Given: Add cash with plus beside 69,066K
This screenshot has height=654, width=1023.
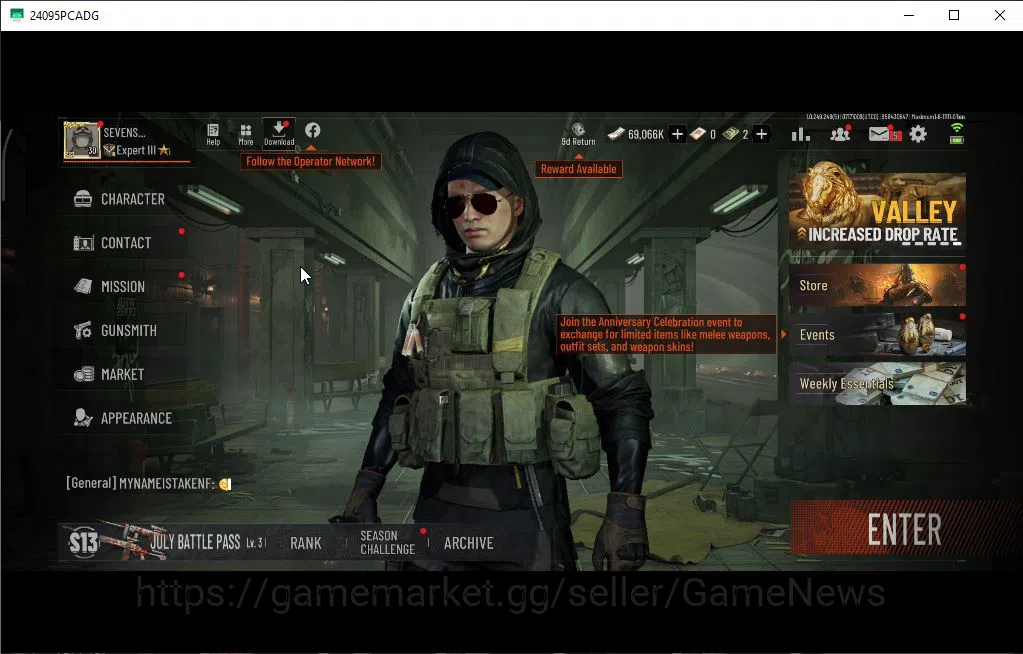Looking at the screenshot, I should pyautogui.click(x=677, y=134).
